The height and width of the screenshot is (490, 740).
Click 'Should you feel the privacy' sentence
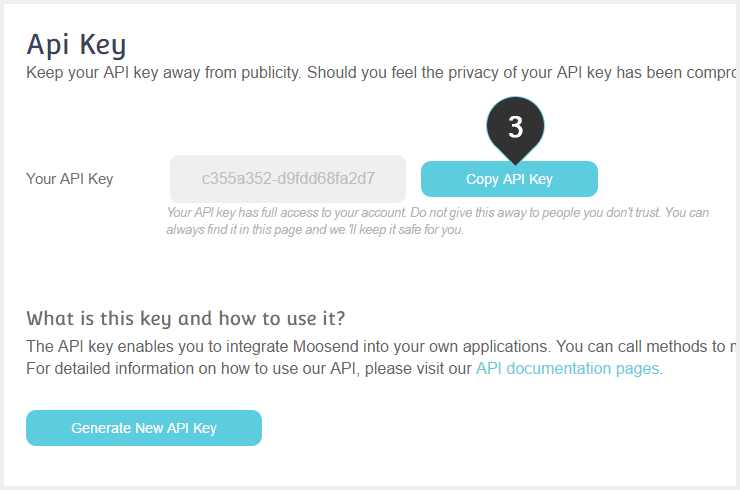[x=523, y=73]
